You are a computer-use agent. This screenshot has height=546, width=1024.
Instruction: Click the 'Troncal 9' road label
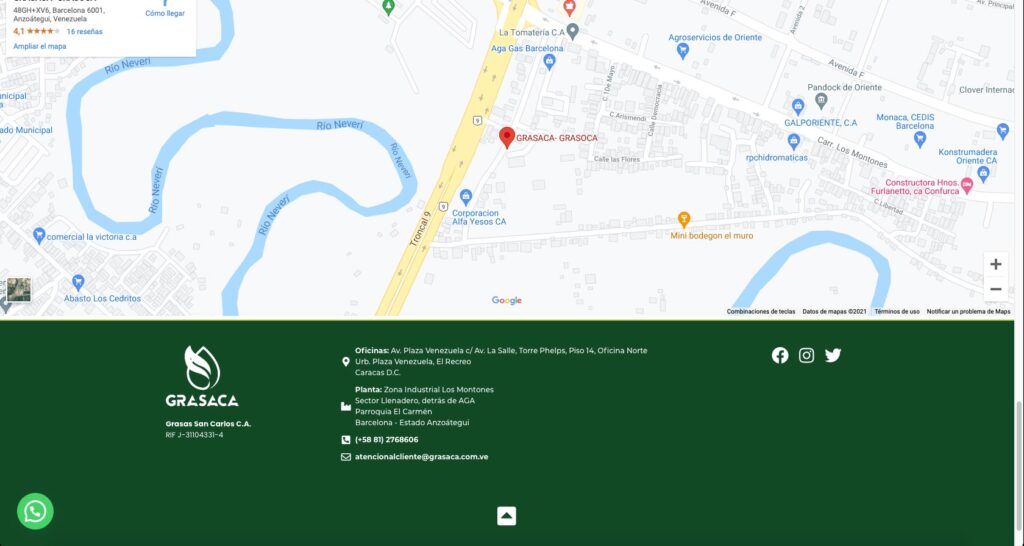(420, 229)
